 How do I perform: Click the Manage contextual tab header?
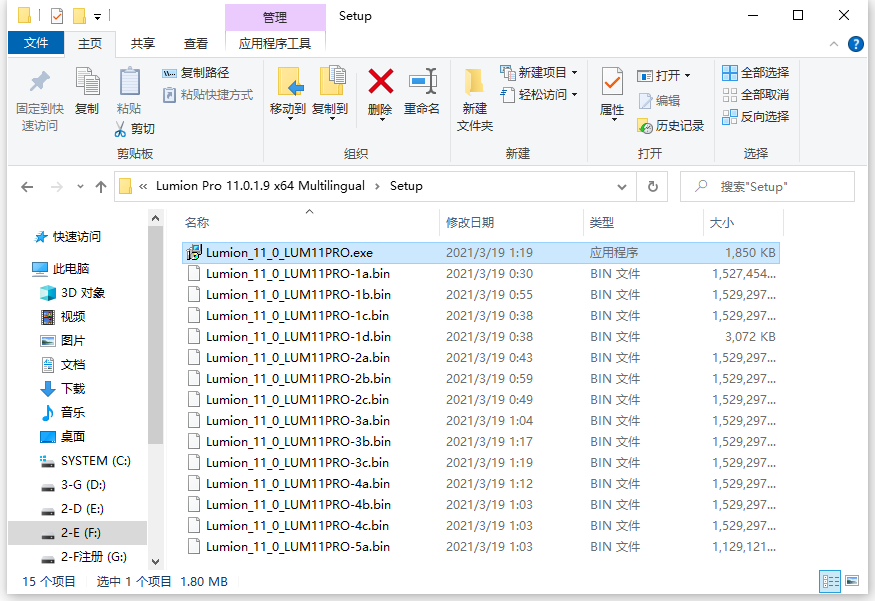[x=275, y=18]
